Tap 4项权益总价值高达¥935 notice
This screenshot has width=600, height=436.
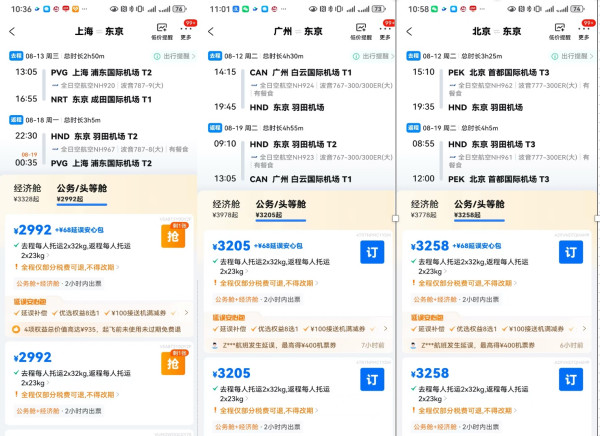(96, 329)
